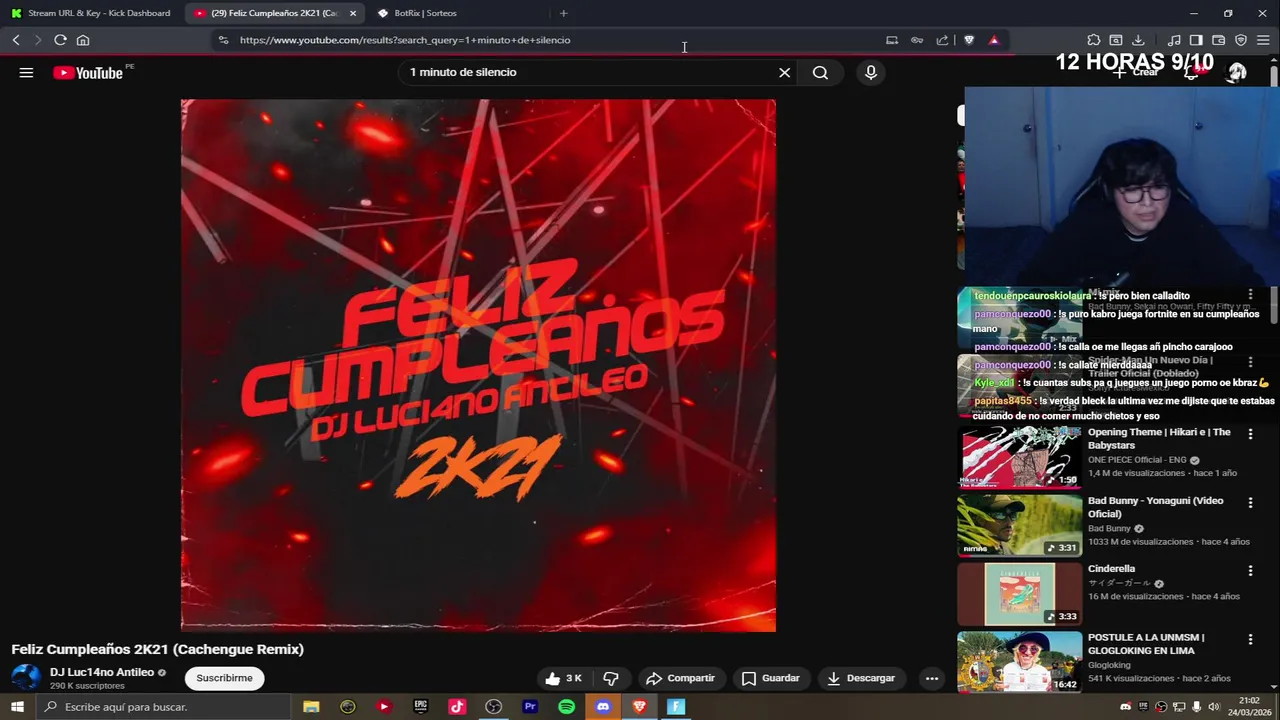Open volume control in system tray
Image resolution: width=1280 pixels, height=720 pixels.
1213,707
